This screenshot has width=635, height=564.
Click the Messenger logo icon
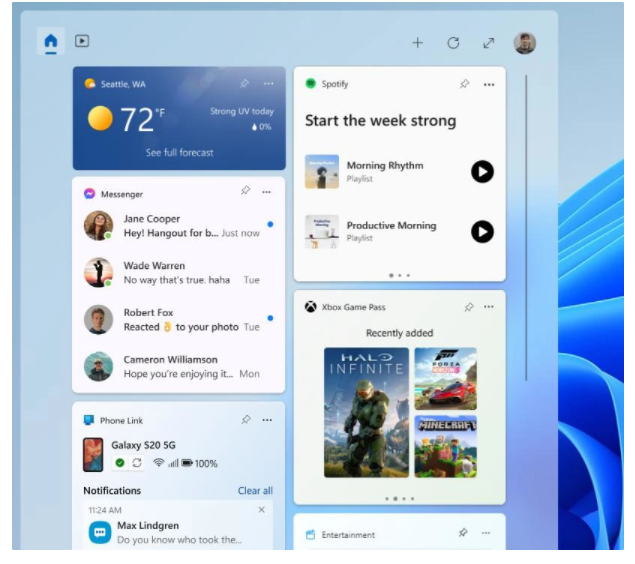pos(89,194)
